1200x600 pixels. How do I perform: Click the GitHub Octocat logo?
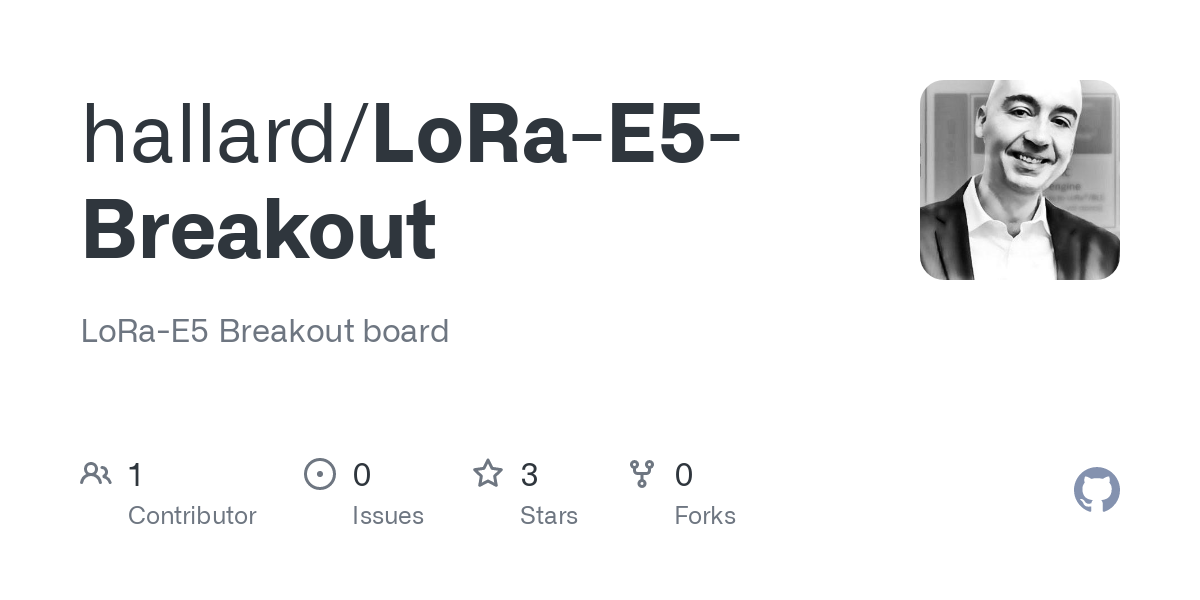[x=1097, y=490]
